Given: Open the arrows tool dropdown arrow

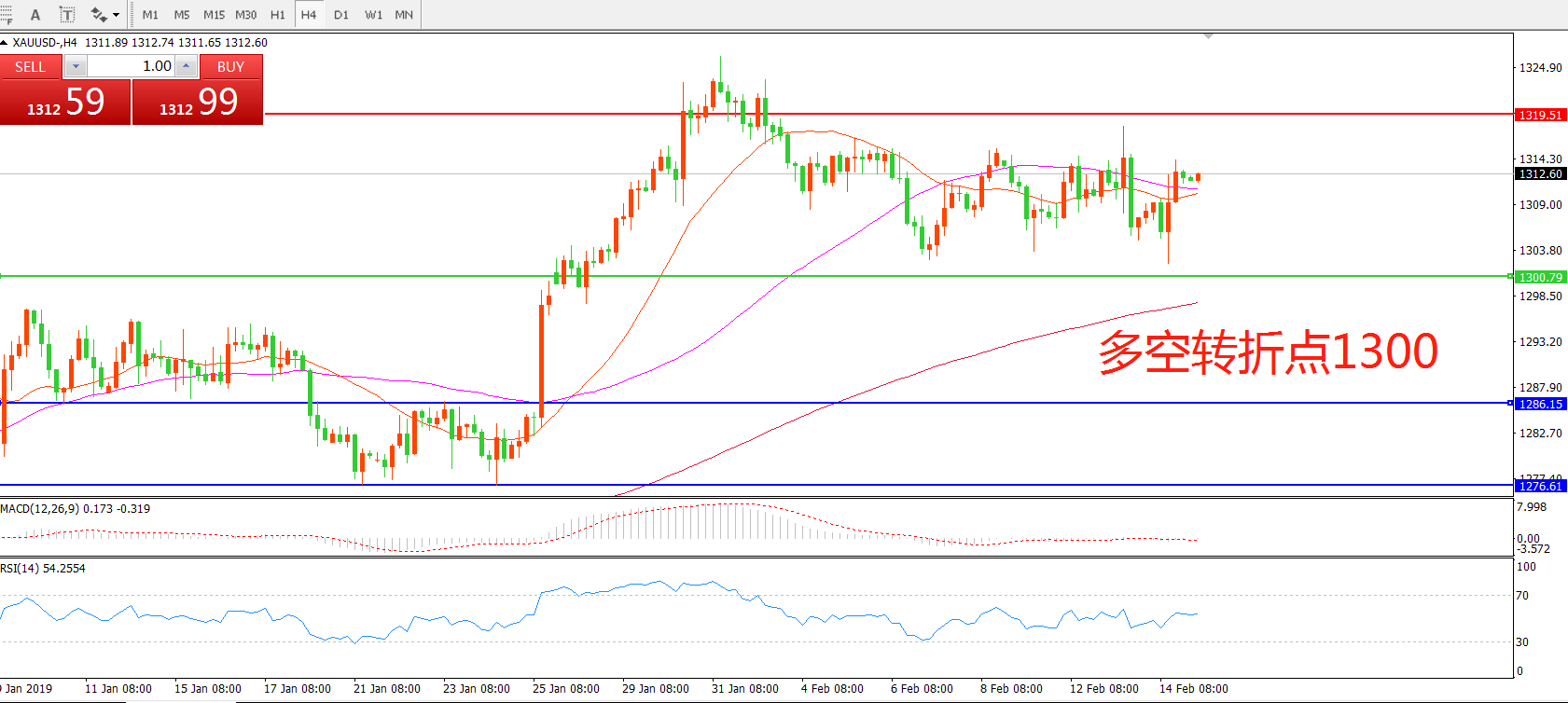Looking at the screenshot, I should [x=117, y=15].
